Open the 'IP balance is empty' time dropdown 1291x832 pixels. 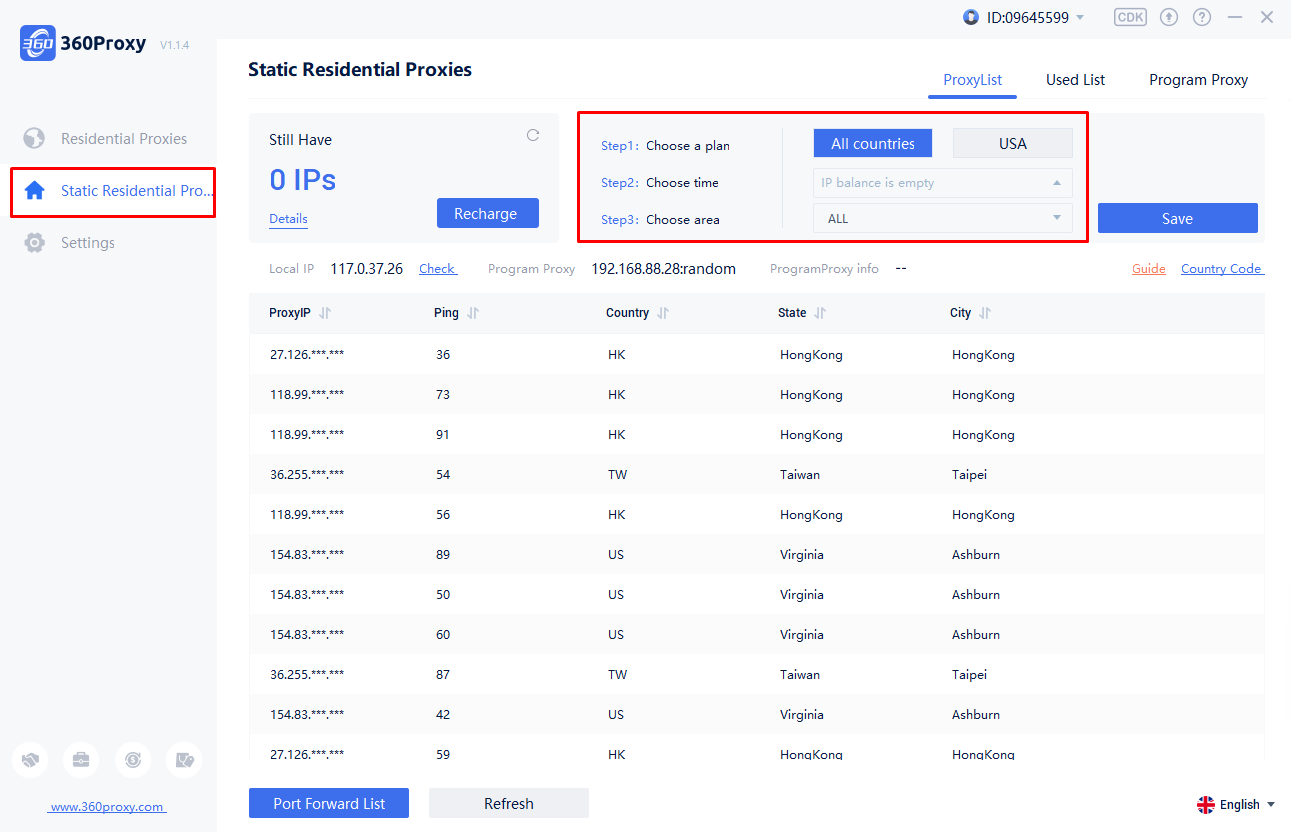(x=943, y=183)
